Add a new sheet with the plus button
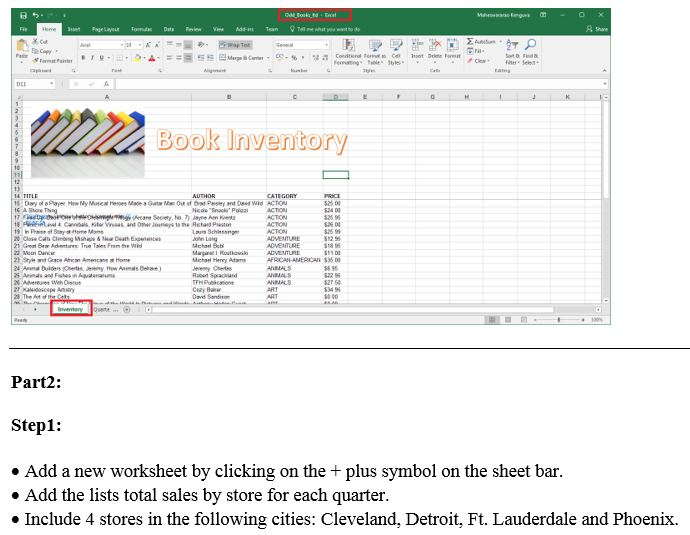The width and height of the screenshot is (690, 535). coord(127,310)
